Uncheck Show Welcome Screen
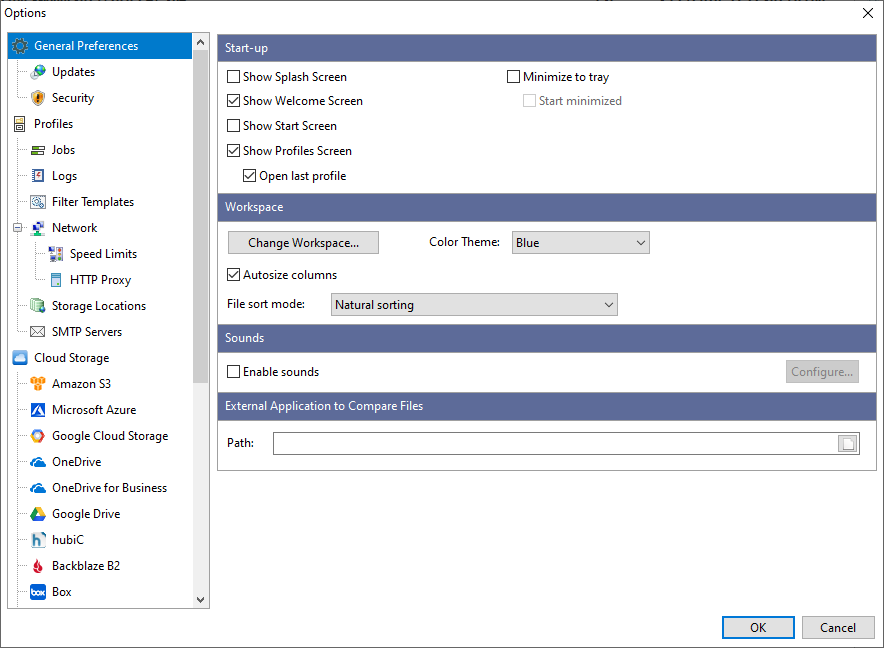This screenshot has height=648, width=884. [x=233, y=101]
